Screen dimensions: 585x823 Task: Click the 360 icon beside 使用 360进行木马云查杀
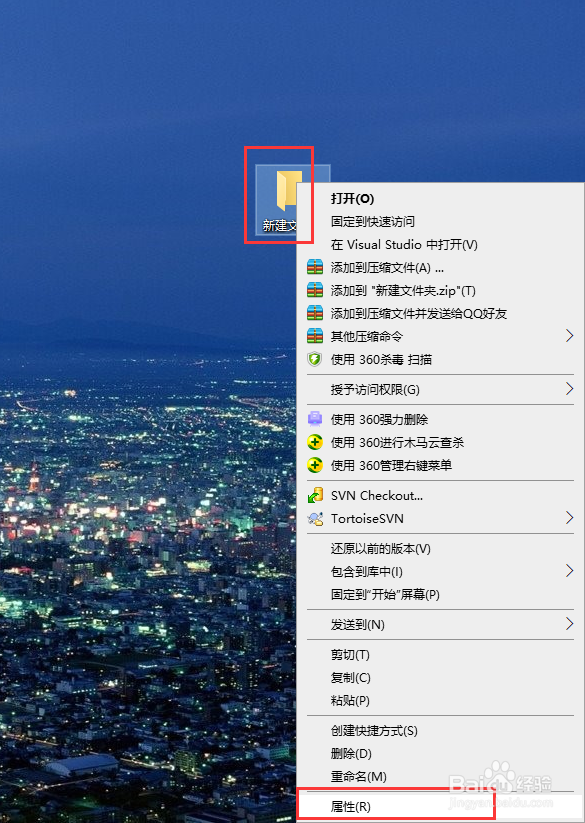315,442
